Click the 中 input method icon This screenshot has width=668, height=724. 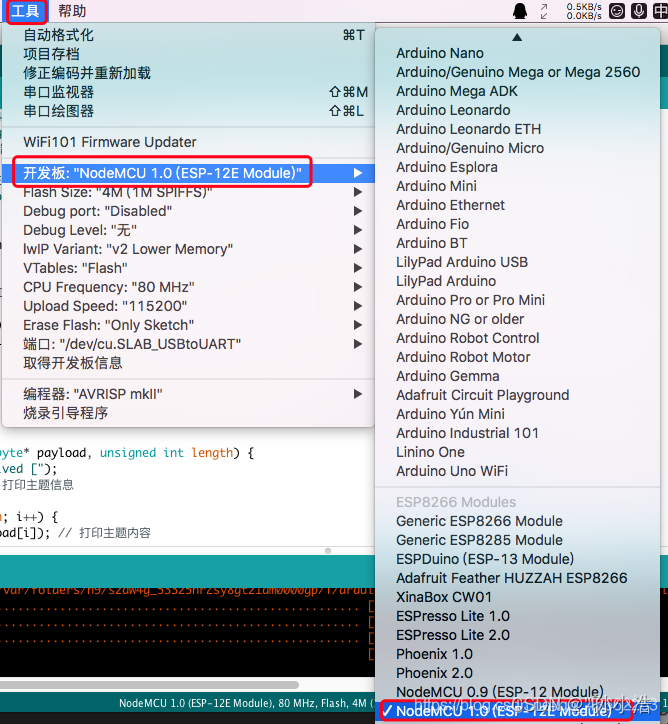pyautogui.click(x=661, y=11)
